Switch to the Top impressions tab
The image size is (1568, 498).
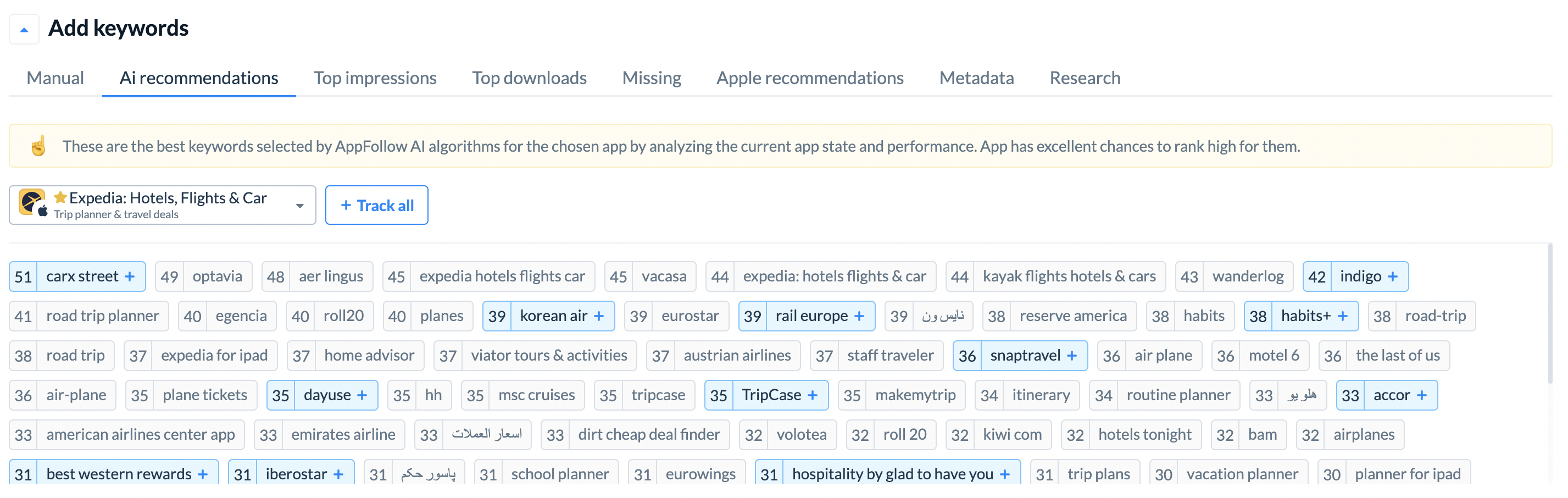[375, 78]
